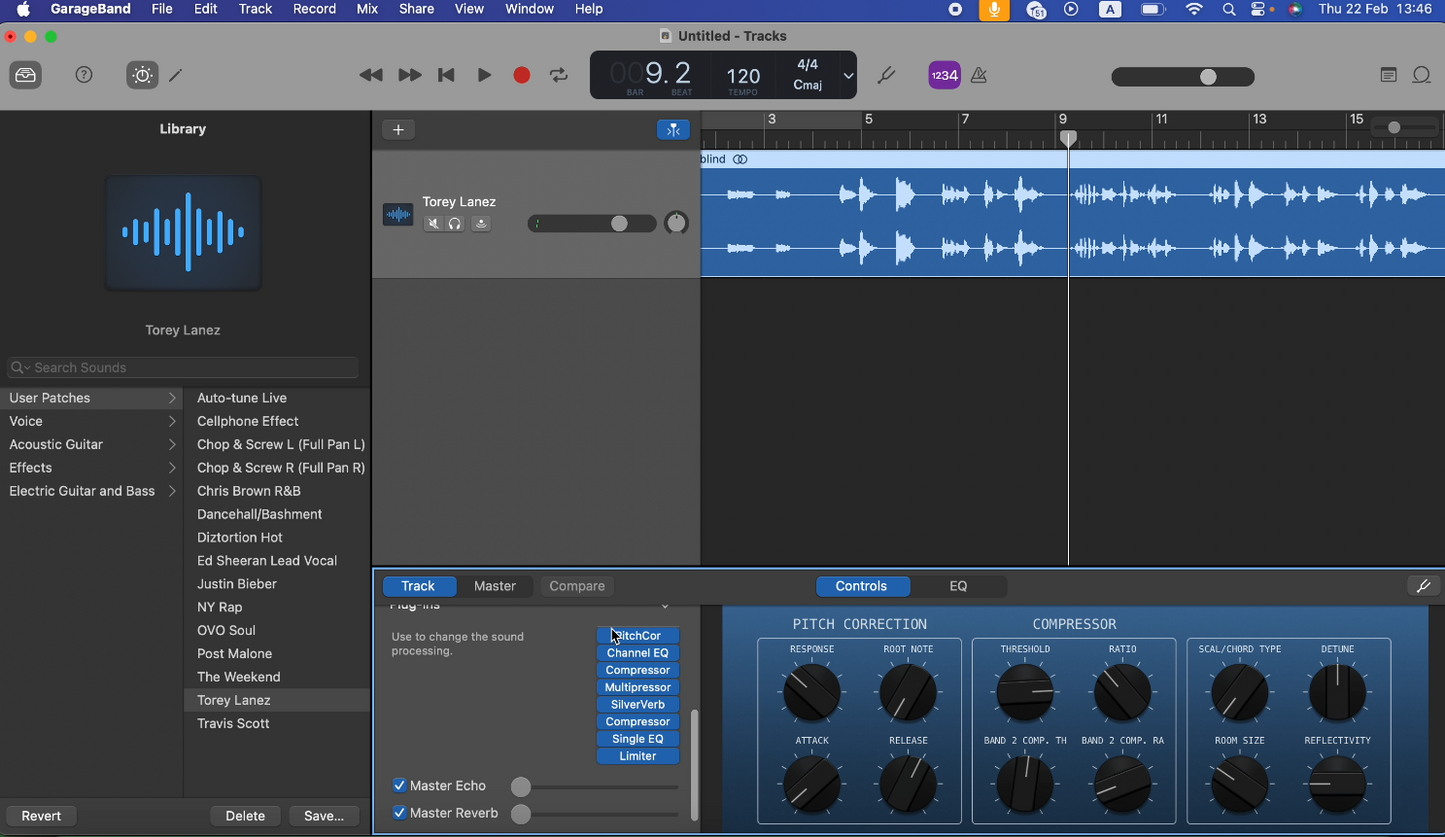Uncheck the Master Reverb checkbox

click(400, 813)
